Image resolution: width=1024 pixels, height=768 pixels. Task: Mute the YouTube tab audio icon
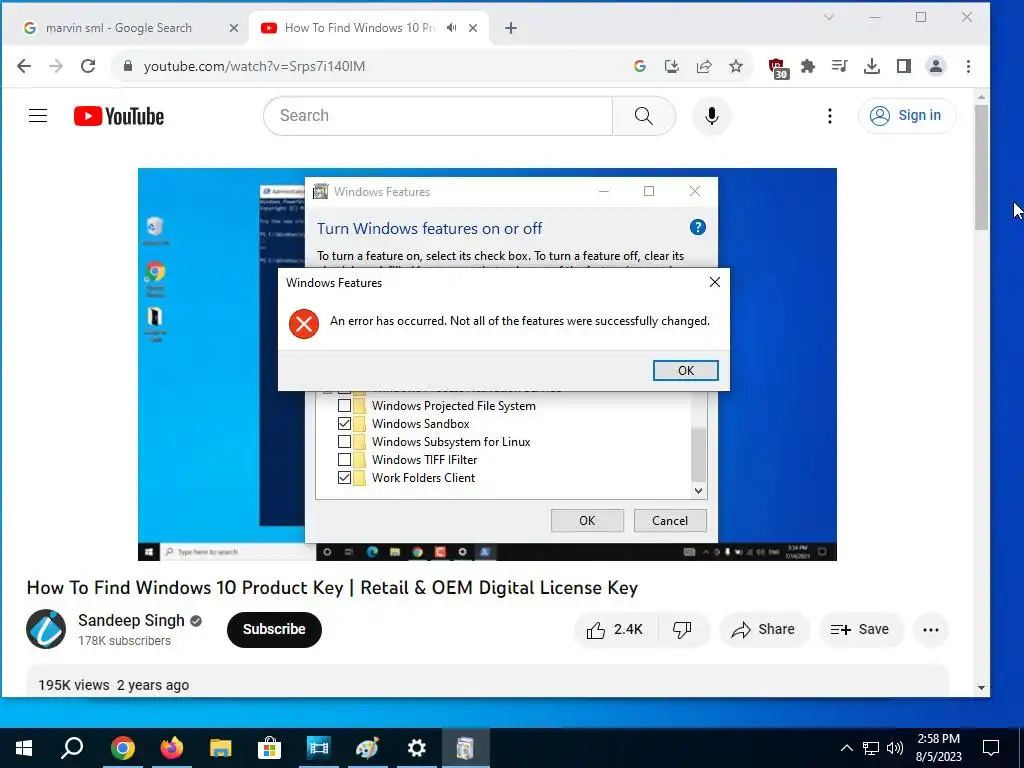pyautogui.click(x=451, y=27)
